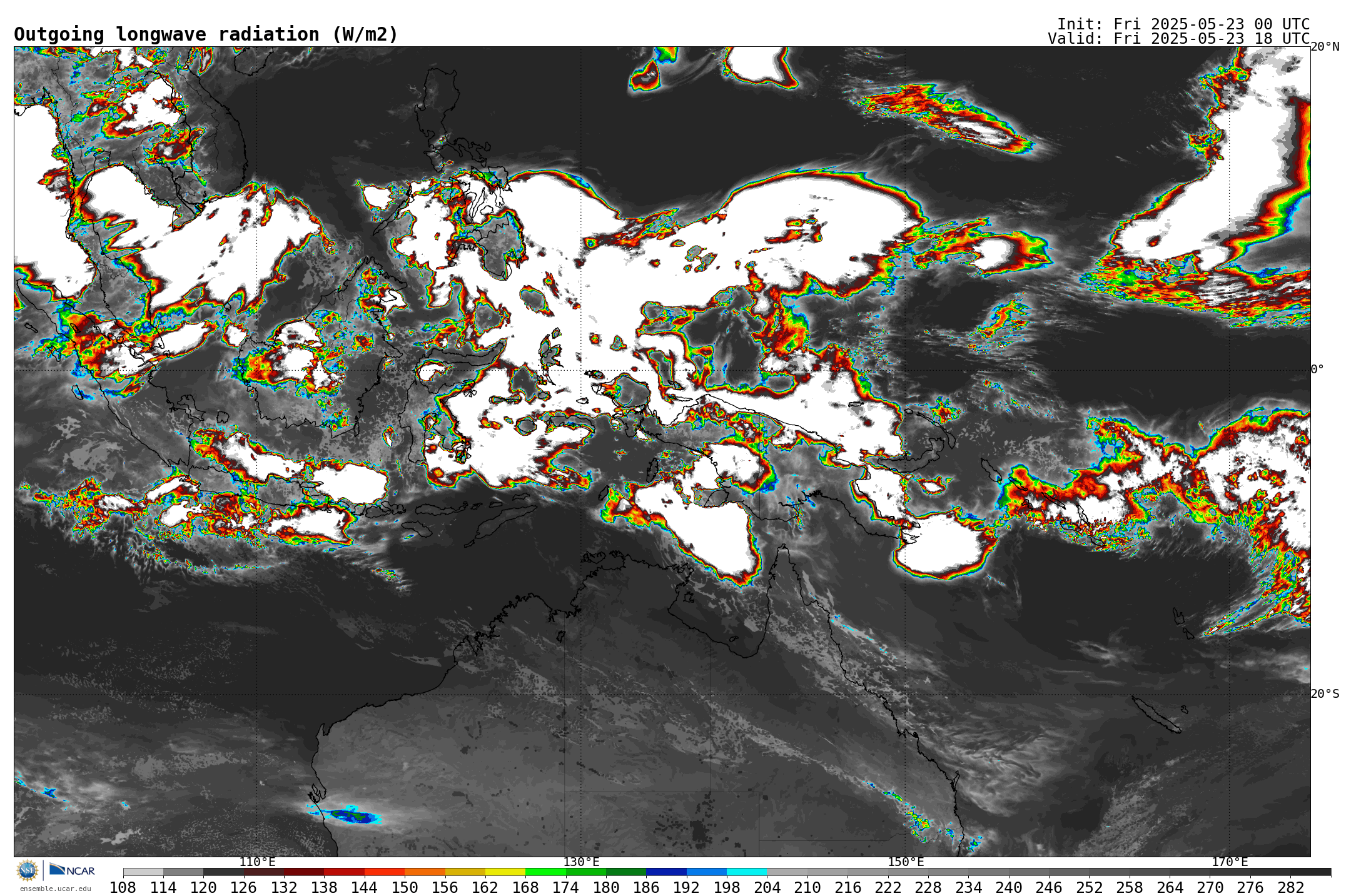Click the 130°E longitude label
The image size is (1351, 896).
pos(581,862)
